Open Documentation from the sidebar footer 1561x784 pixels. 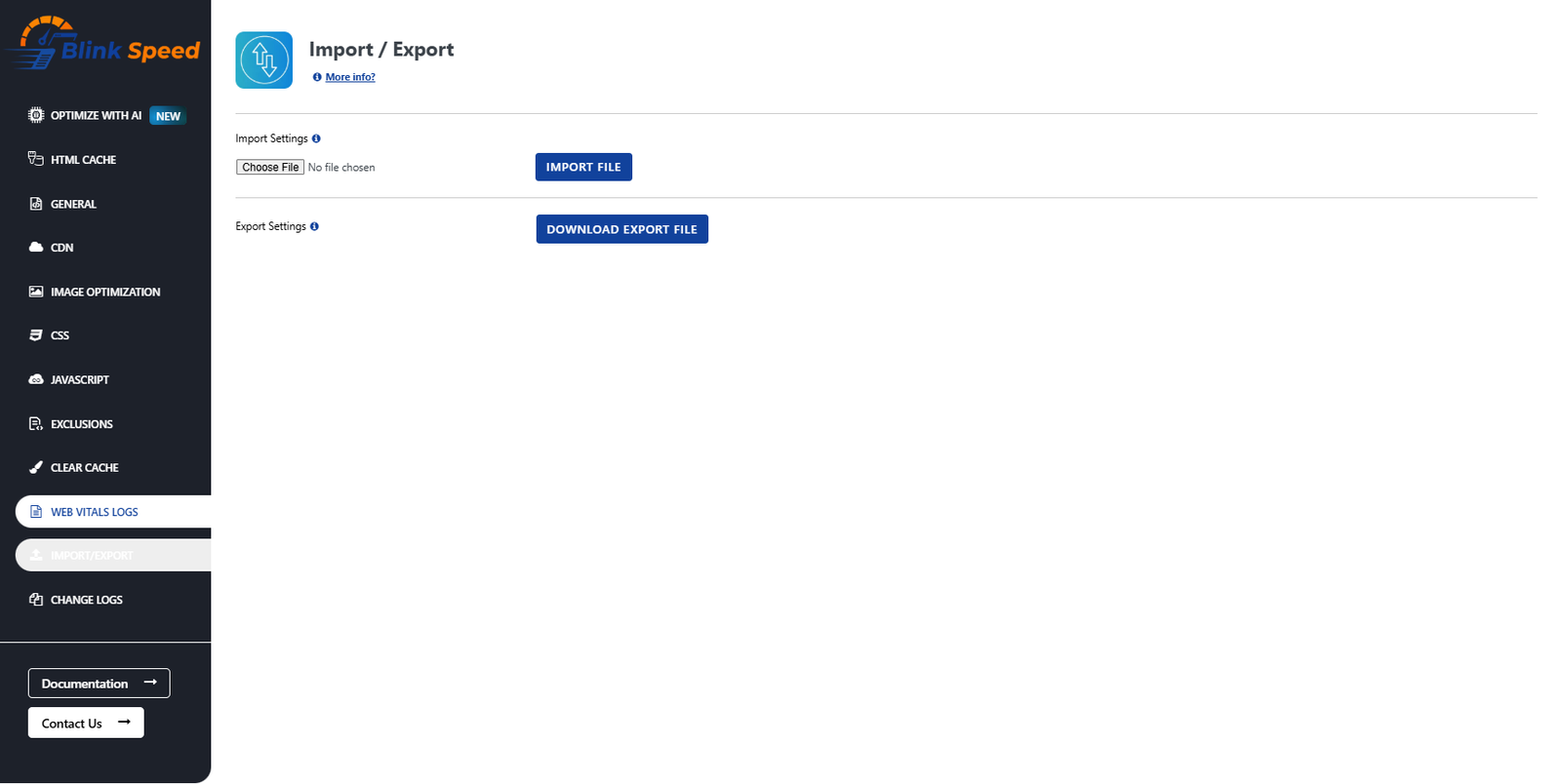(99, 684)
